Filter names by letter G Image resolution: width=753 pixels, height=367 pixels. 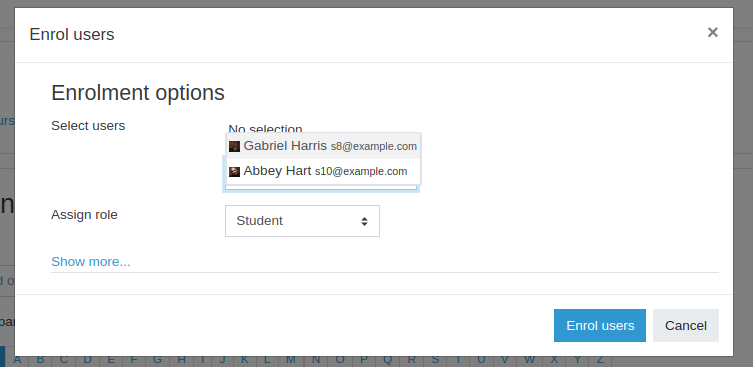tap(157, 360)
